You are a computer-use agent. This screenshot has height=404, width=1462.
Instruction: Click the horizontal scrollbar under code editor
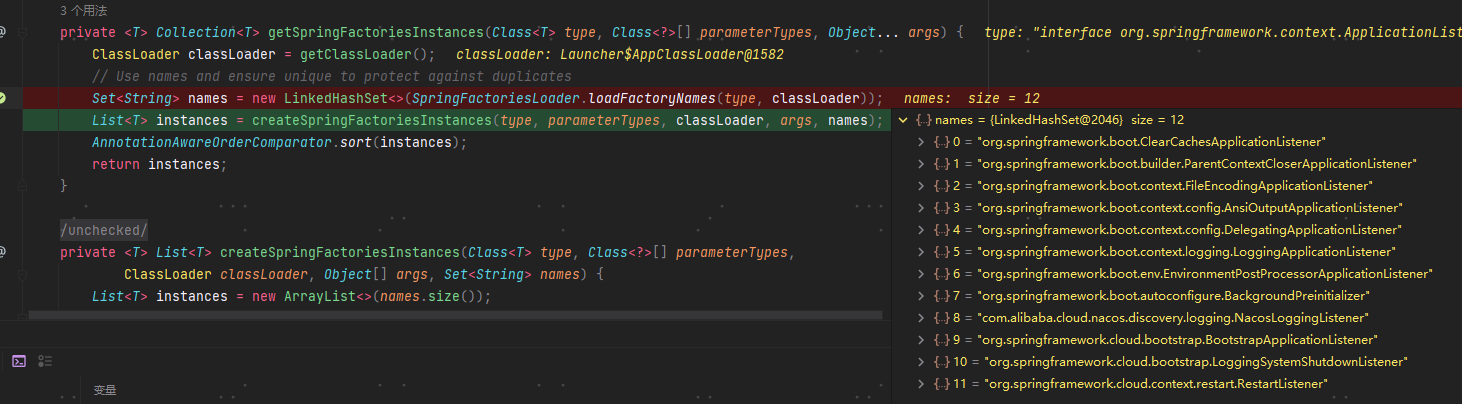[455, 315]
